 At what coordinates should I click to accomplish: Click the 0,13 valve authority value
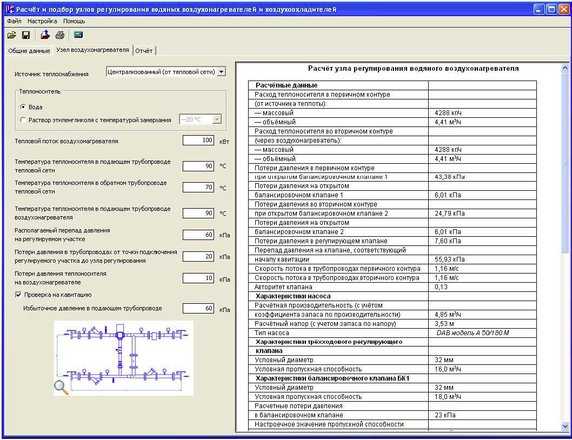tap(482, 287)
